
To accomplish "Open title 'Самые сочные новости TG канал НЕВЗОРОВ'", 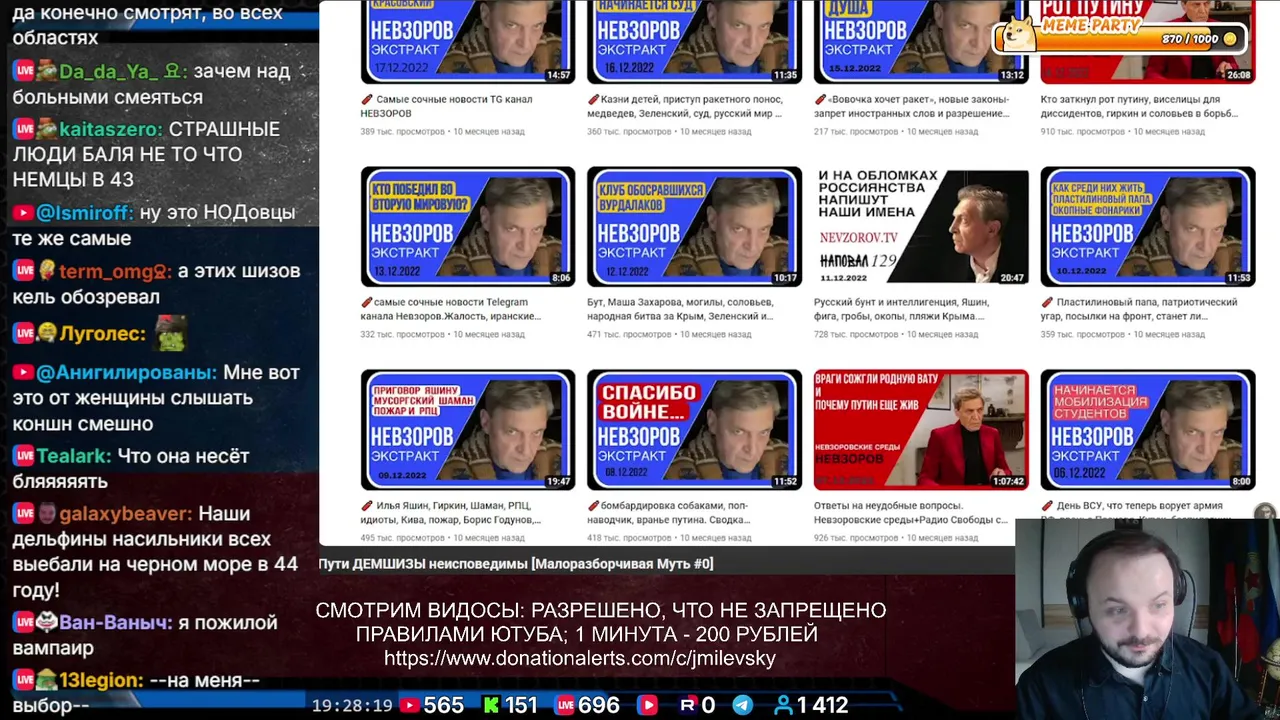I will click(x=447, y=106).
